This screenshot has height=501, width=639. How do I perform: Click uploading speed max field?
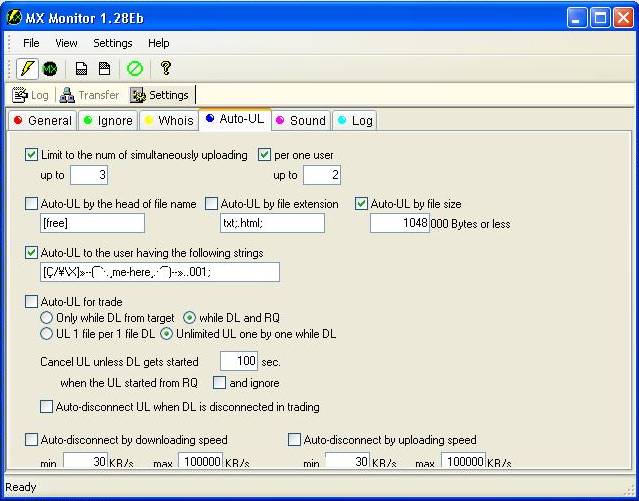463,460
